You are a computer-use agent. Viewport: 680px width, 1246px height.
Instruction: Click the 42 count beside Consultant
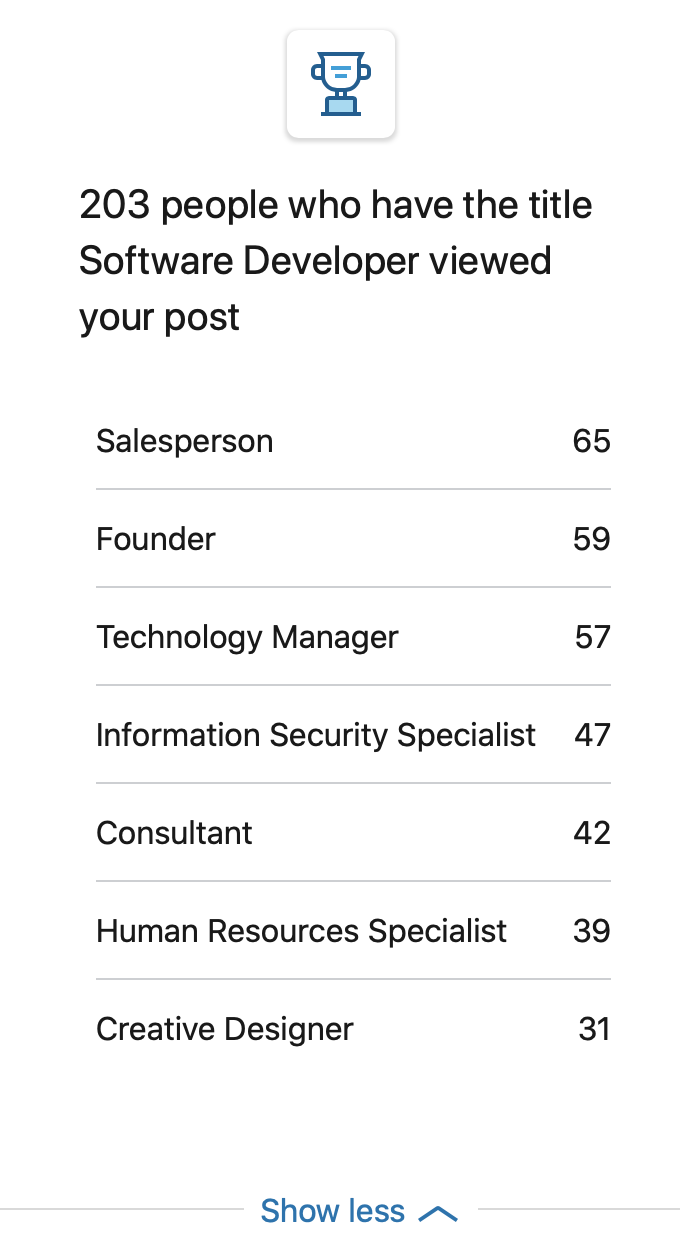[592, 833]
